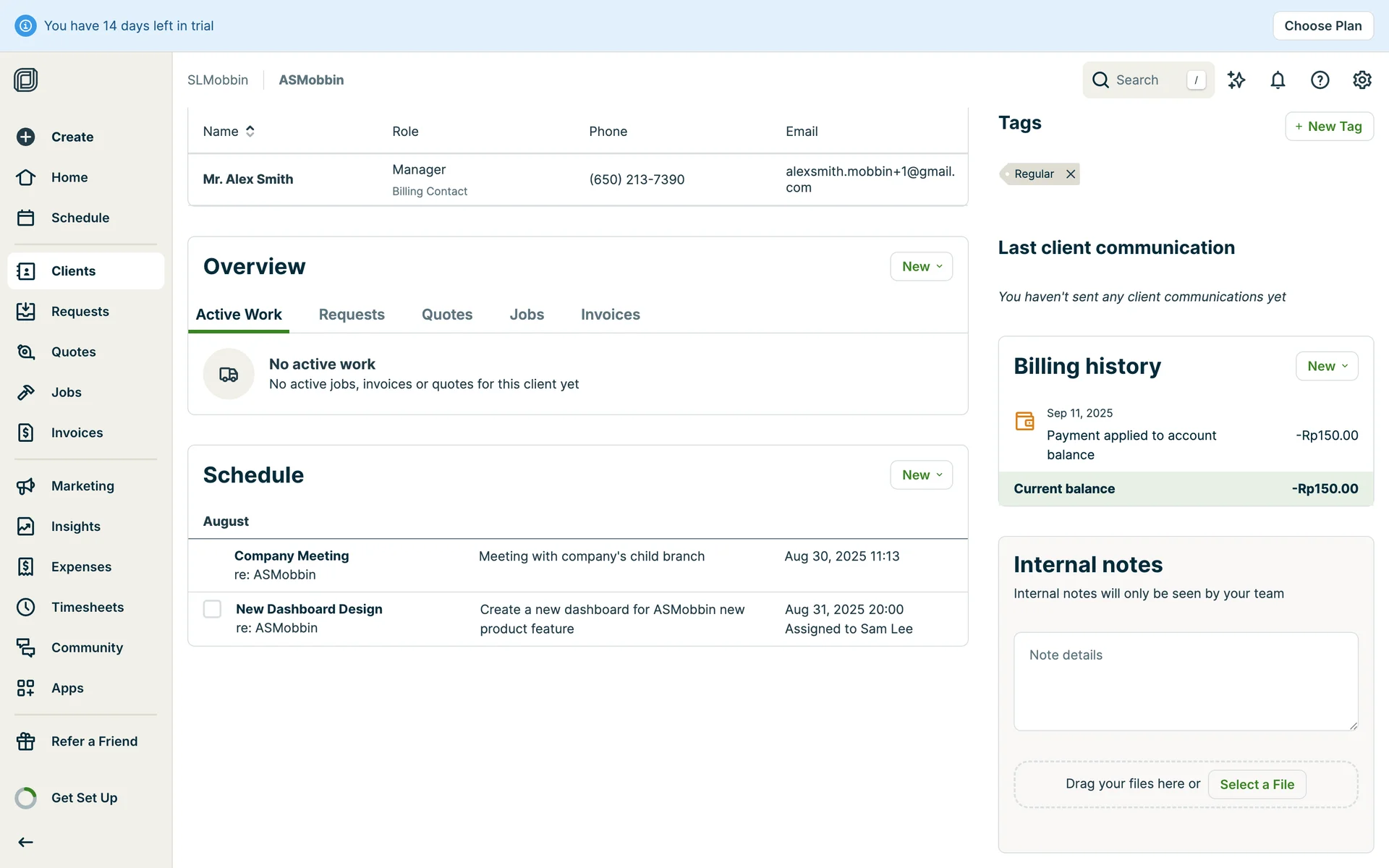Click the Select a File button
Viewport: 1389px width, 868px height.
coord(1256,784)
